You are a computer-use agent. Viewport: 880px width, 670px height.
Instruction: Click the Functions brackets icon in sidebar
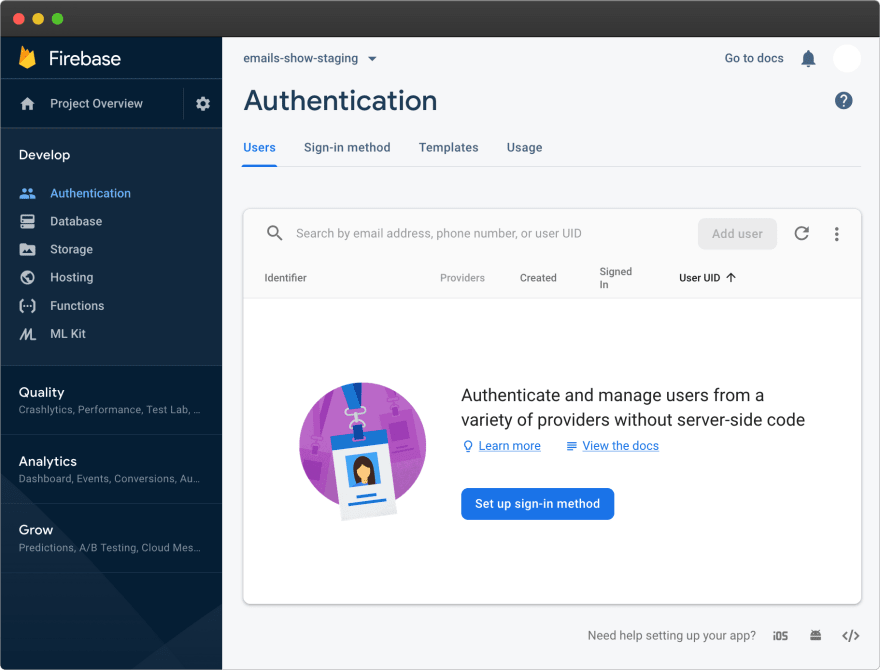[x=28, y=306]
